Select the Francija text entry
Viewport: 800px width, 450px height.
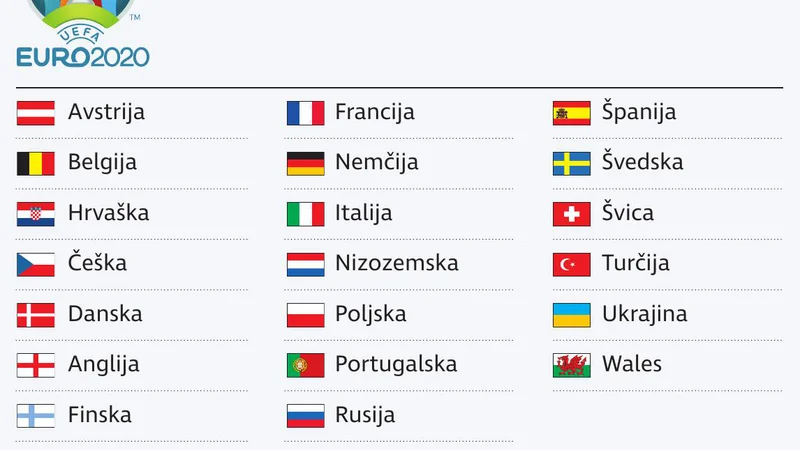point(374,113)
